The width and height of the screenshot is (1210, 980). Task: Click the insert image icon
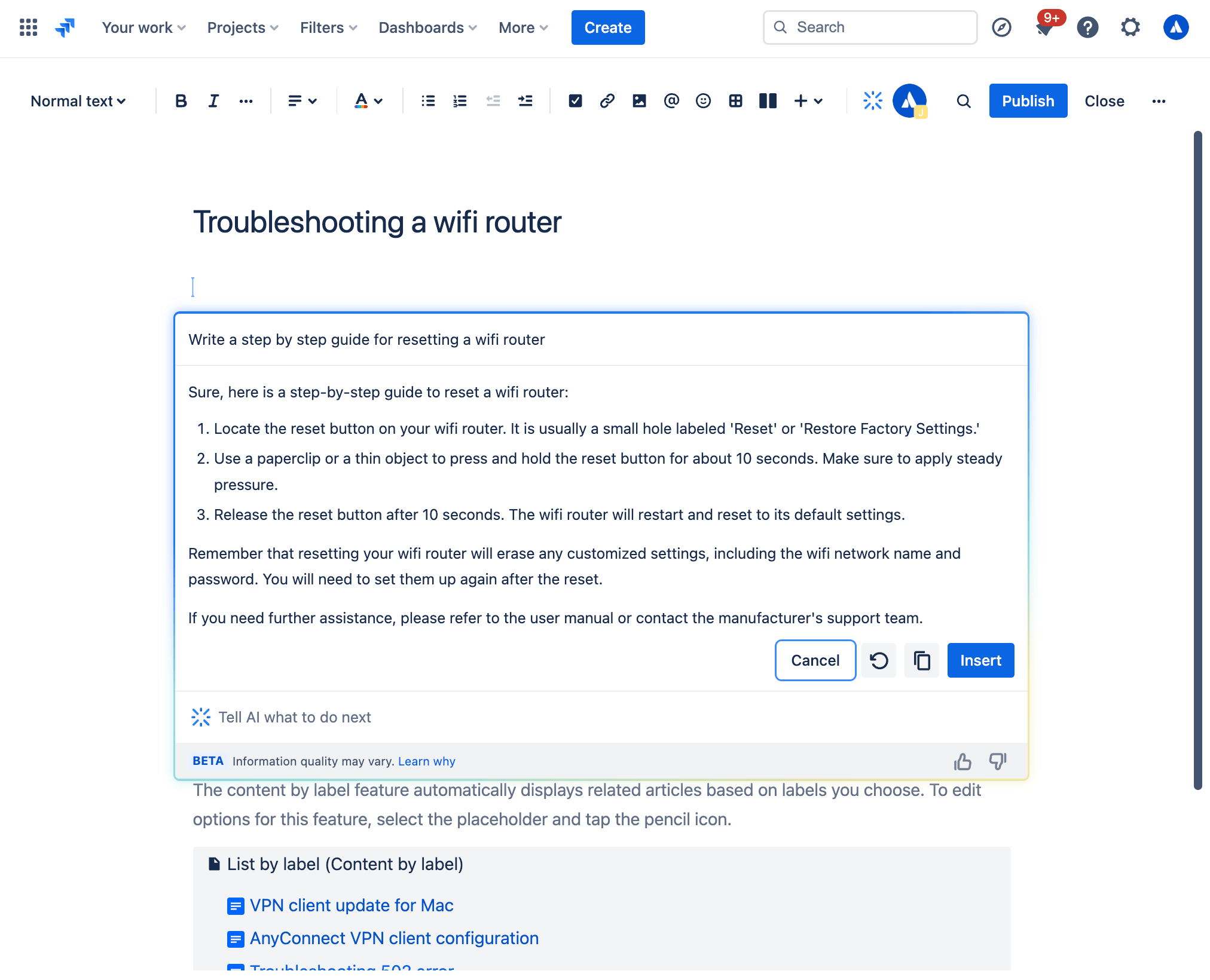tap(638, 100)
